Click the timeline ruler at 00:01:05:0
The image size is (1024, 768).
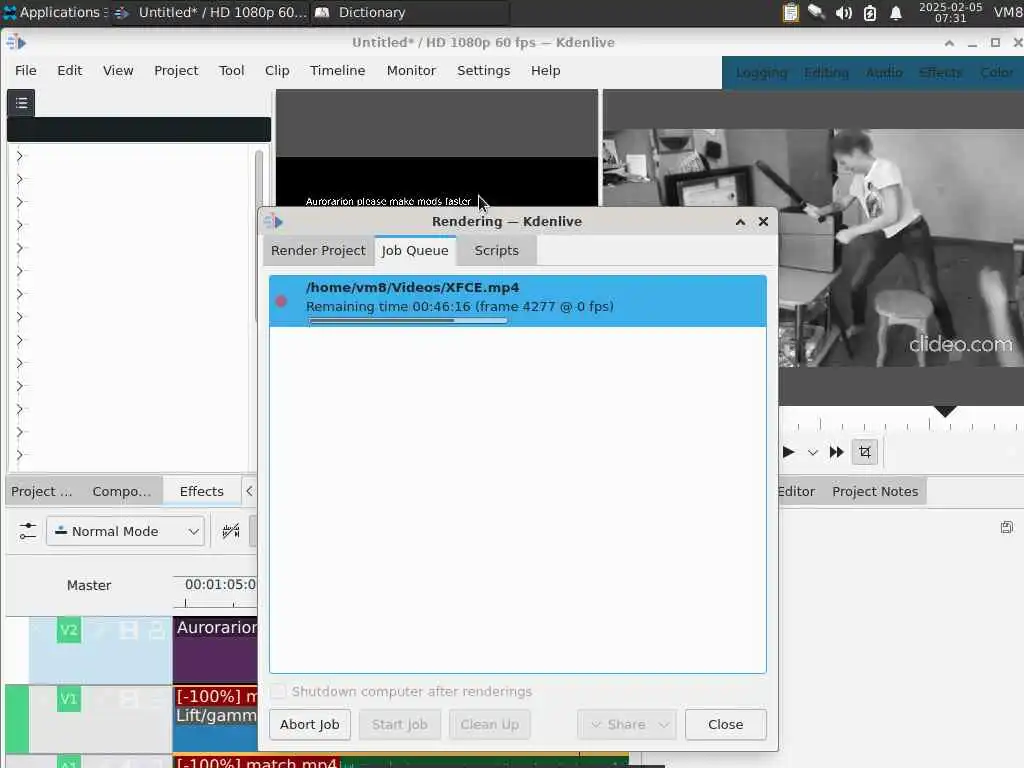216,592
